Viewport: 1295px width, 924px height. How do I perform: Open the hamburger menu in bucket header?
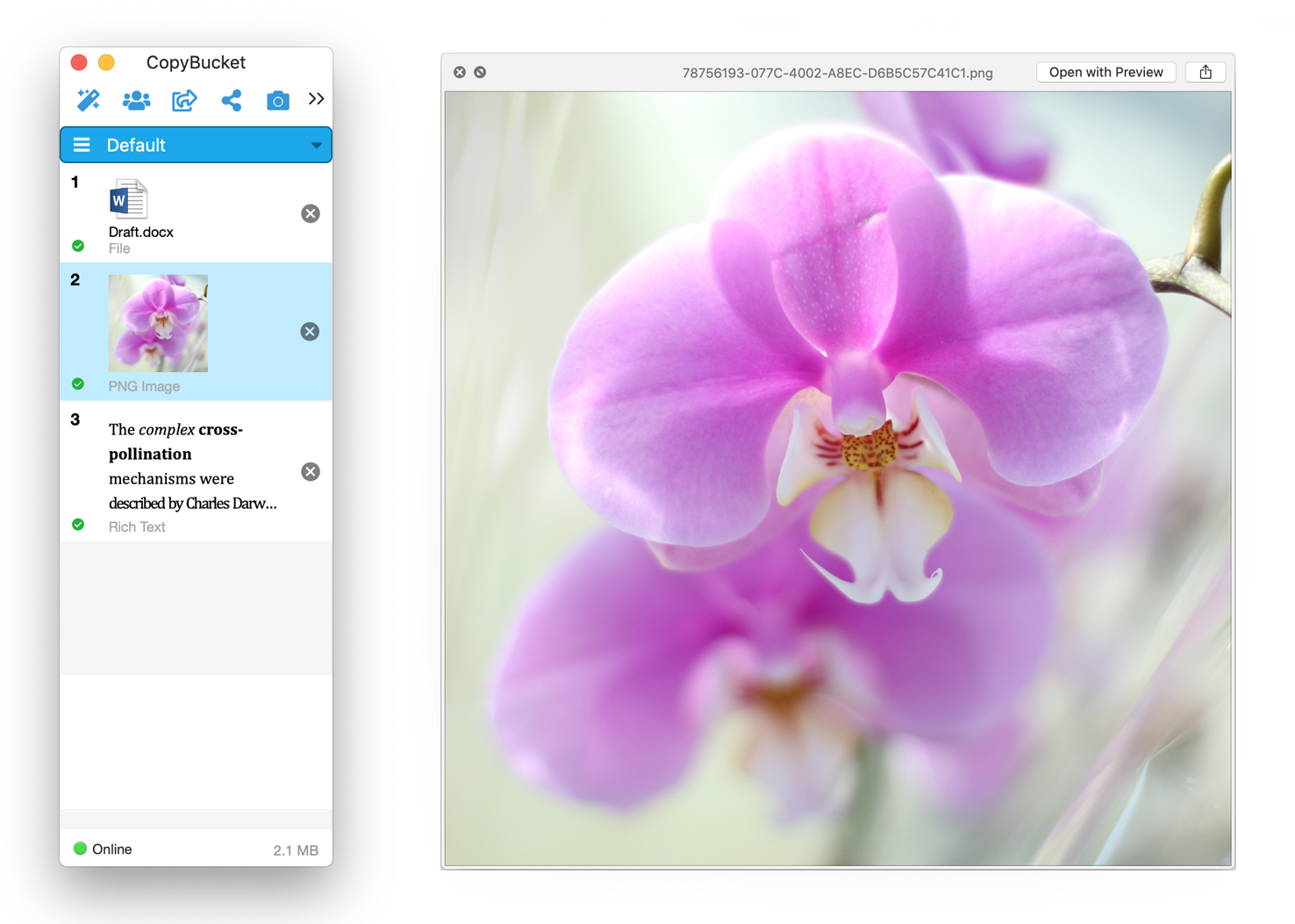(82, 145)
